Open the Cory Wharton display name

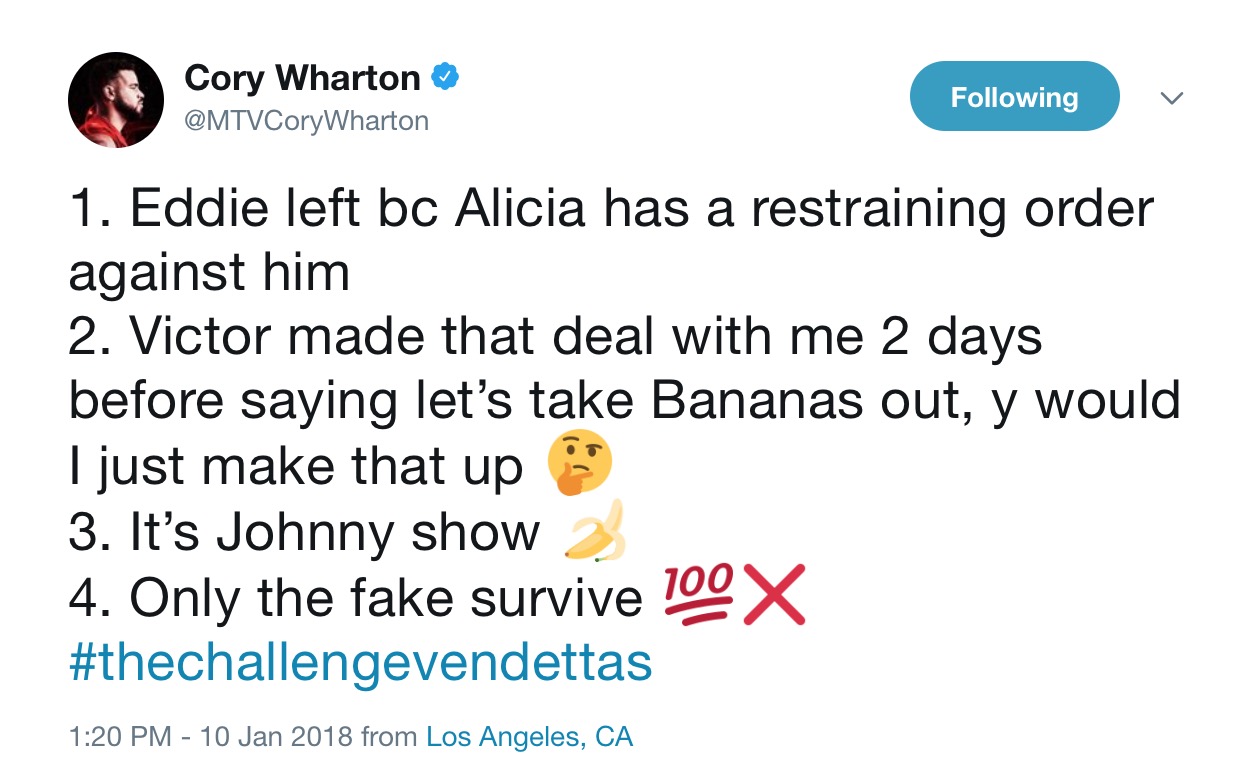pyautogui.click(x=302, y=78)
